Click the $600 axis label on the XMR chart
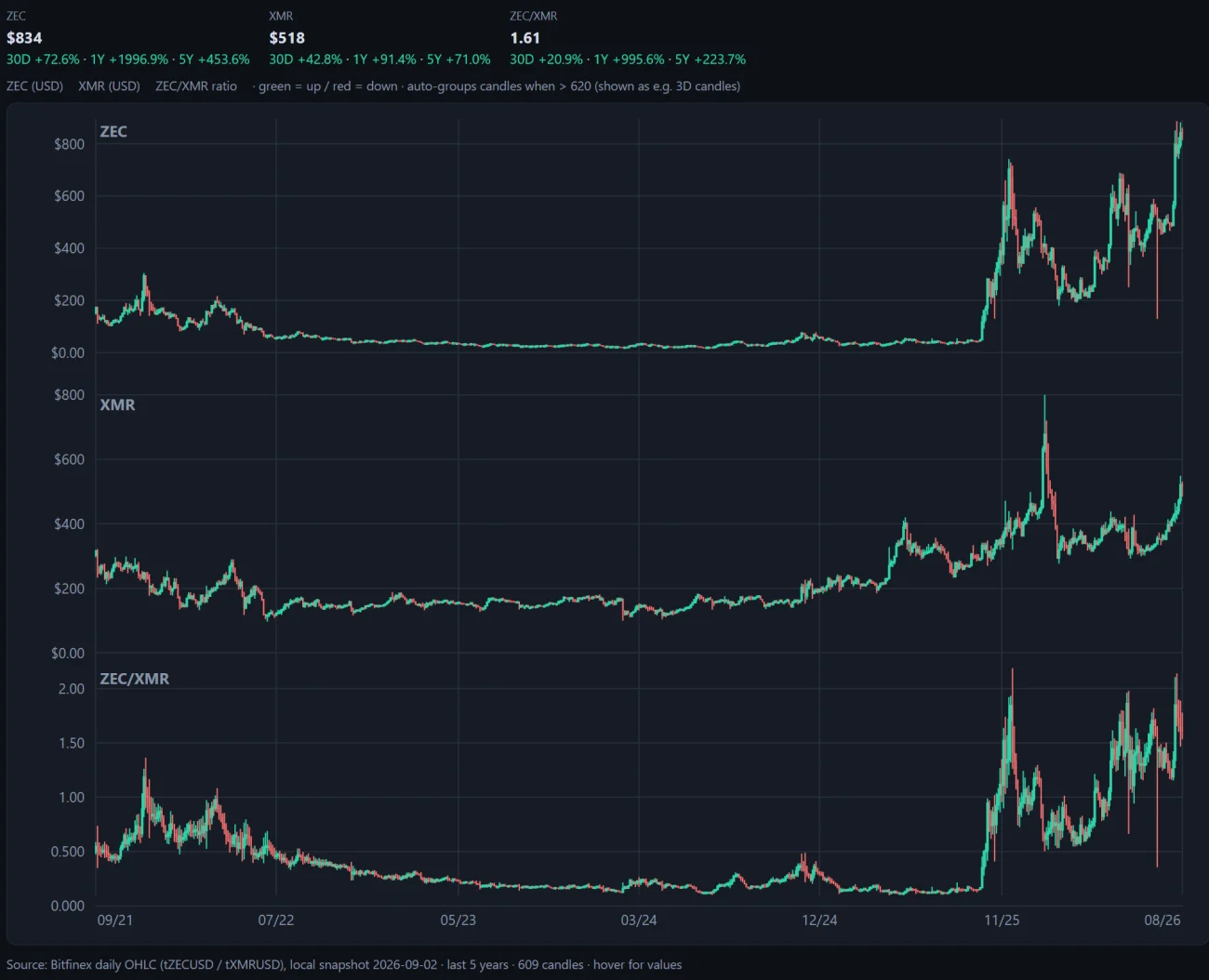 coord(69,459)
